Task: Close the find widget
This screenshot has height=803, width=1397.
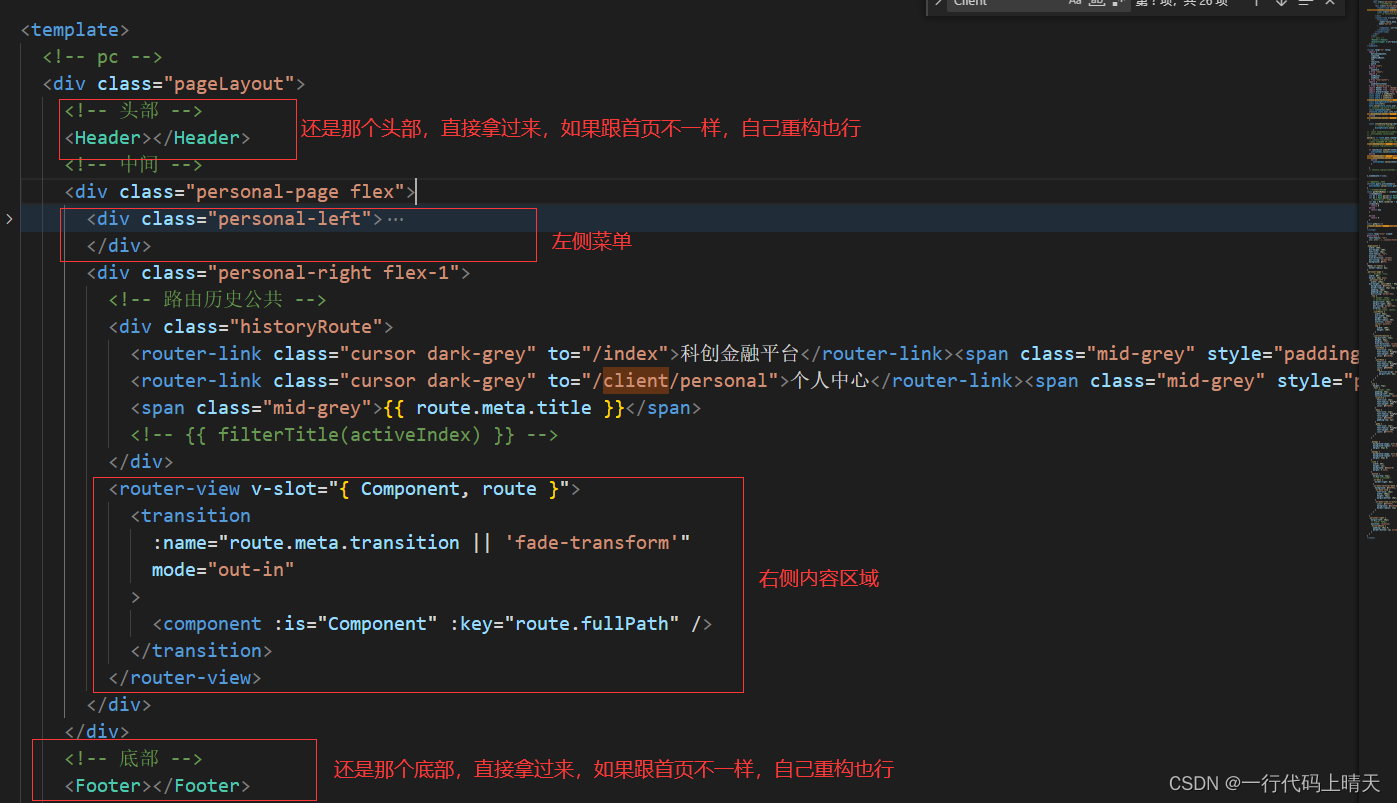Action: 1330,3
